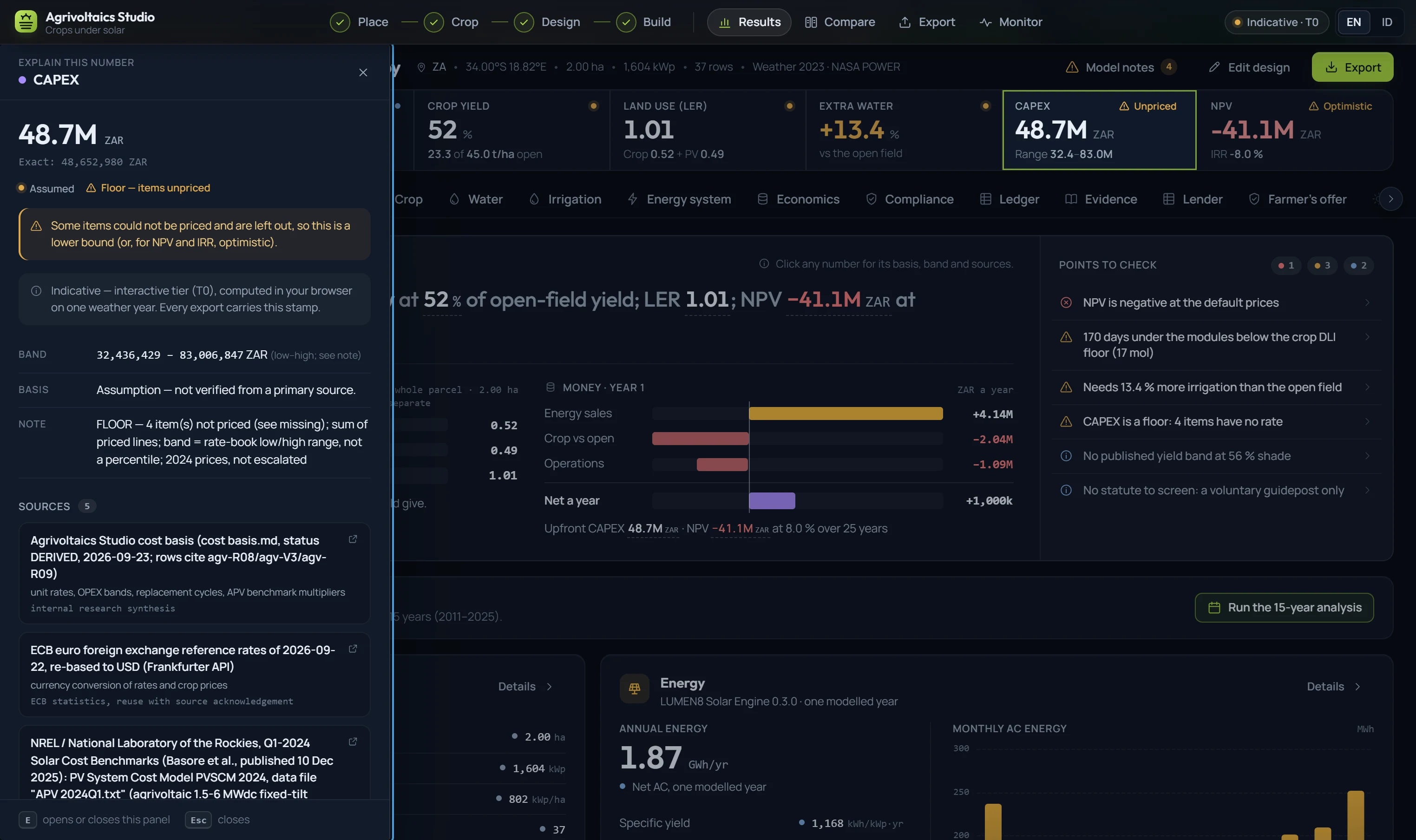
Task: Click the info icon beside Click any number hint
Action: tap(764, 264)
